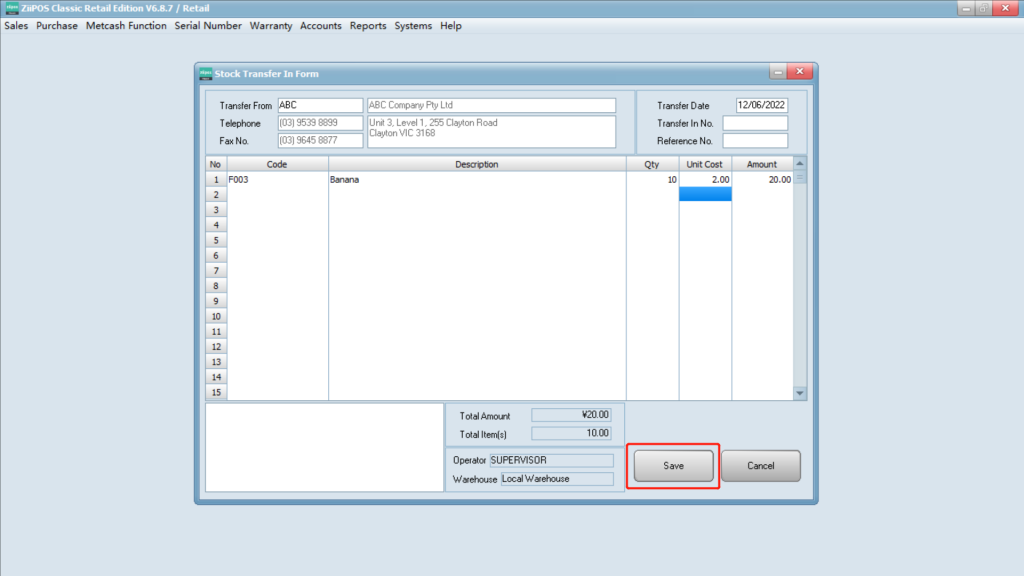This screenshot has width=1024, height=576.
Task: Click the Transfer Date field
Action: (x=762, y=105)
